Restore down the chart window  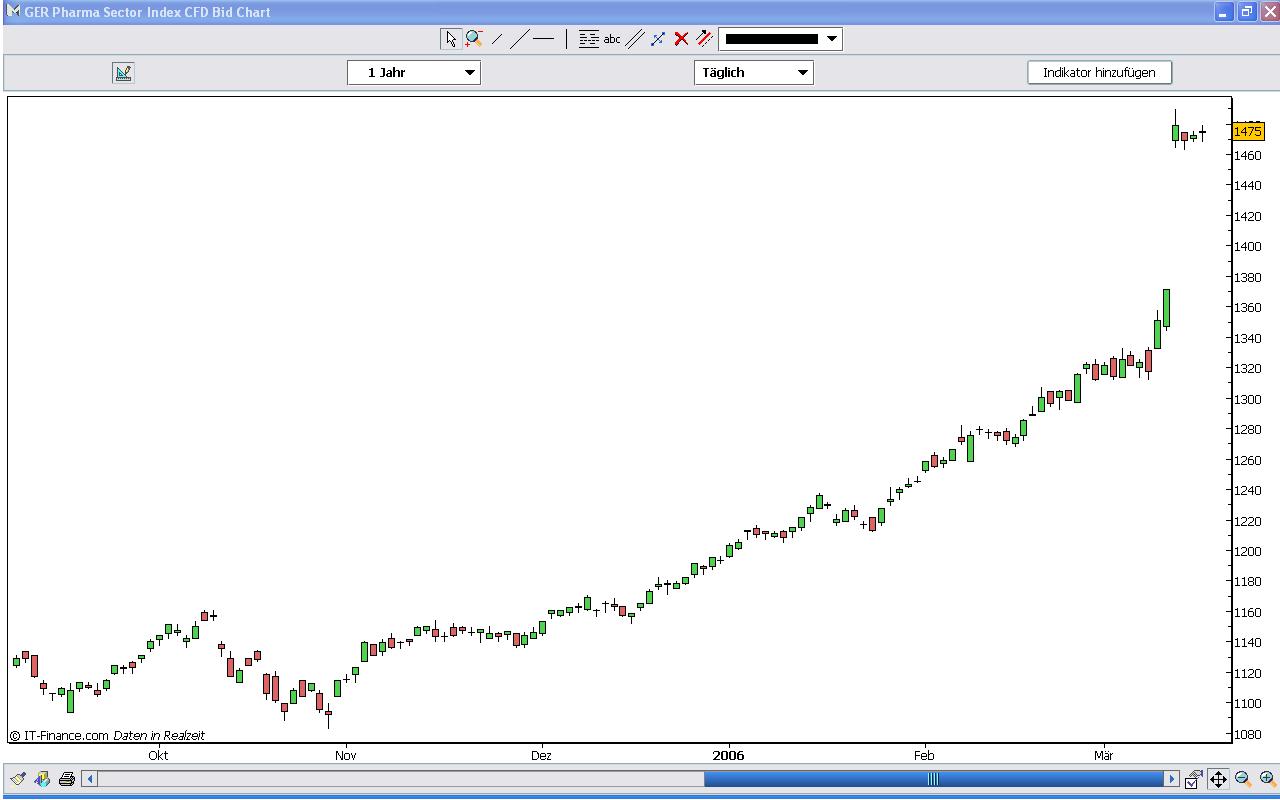(1246, 12)
